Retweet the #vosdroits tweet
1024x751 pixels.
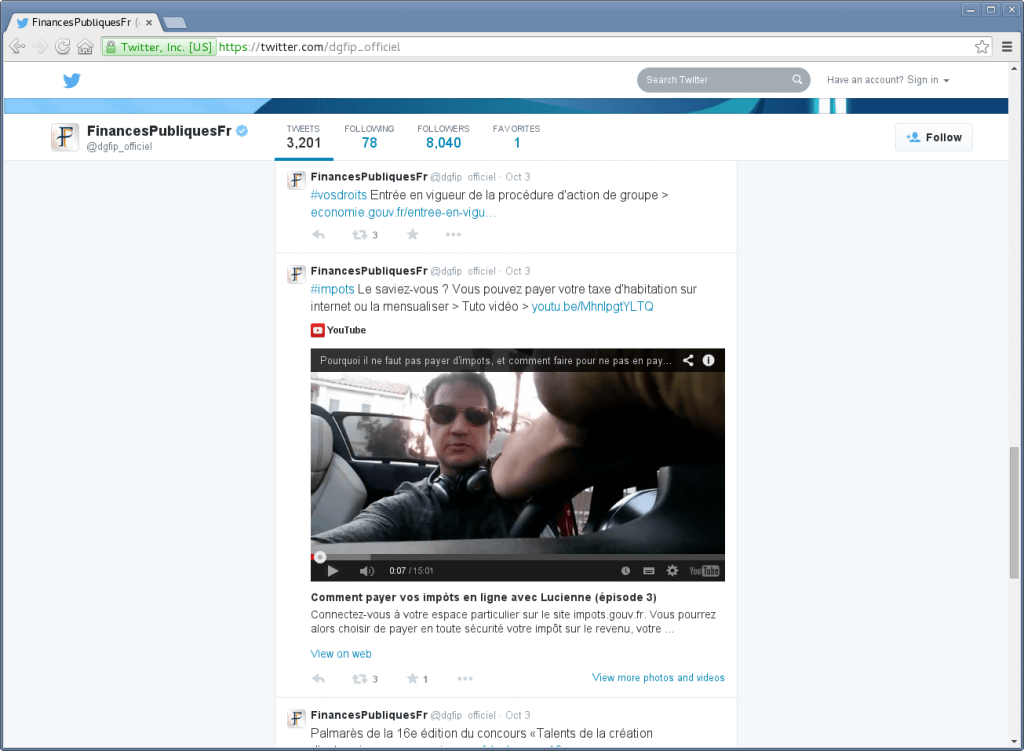click(x=359, y=234)
